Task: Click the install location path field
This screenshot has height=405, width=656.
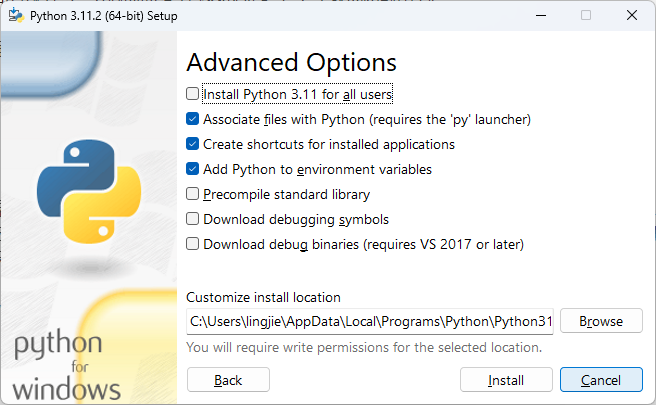Action: click(x=369, y=322)
